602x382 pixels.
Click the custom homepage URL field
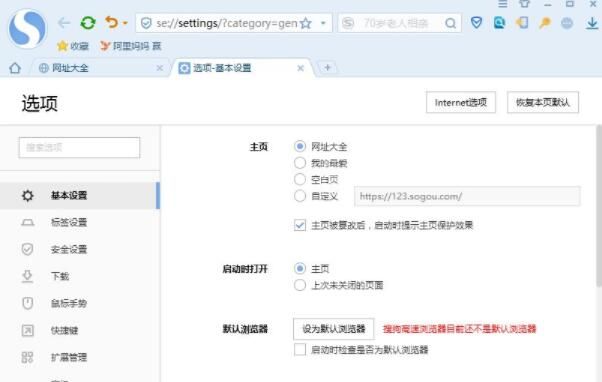click(467, 196)
